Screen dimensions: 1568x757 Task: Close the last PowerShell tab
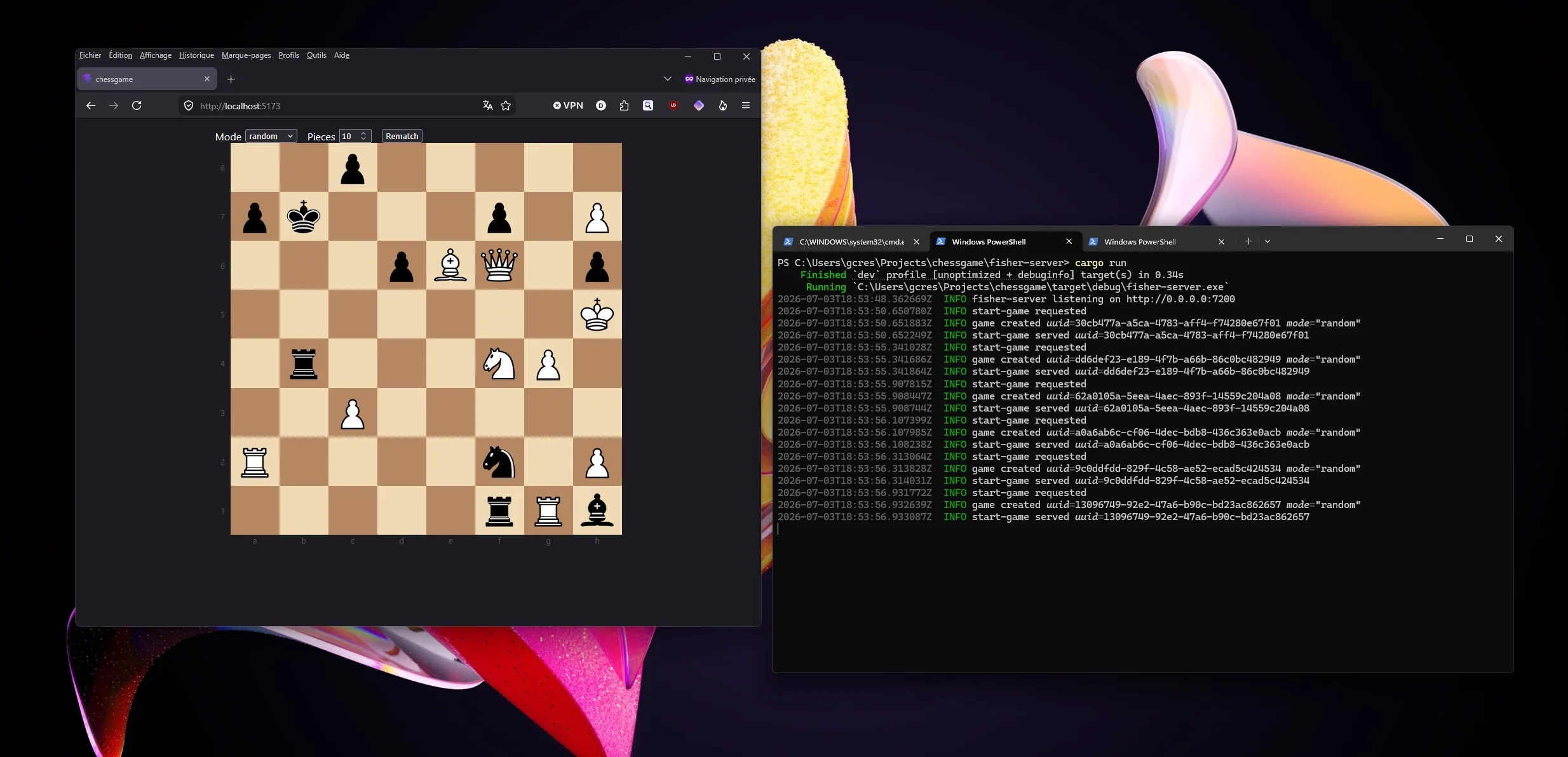coord(1221,241)
